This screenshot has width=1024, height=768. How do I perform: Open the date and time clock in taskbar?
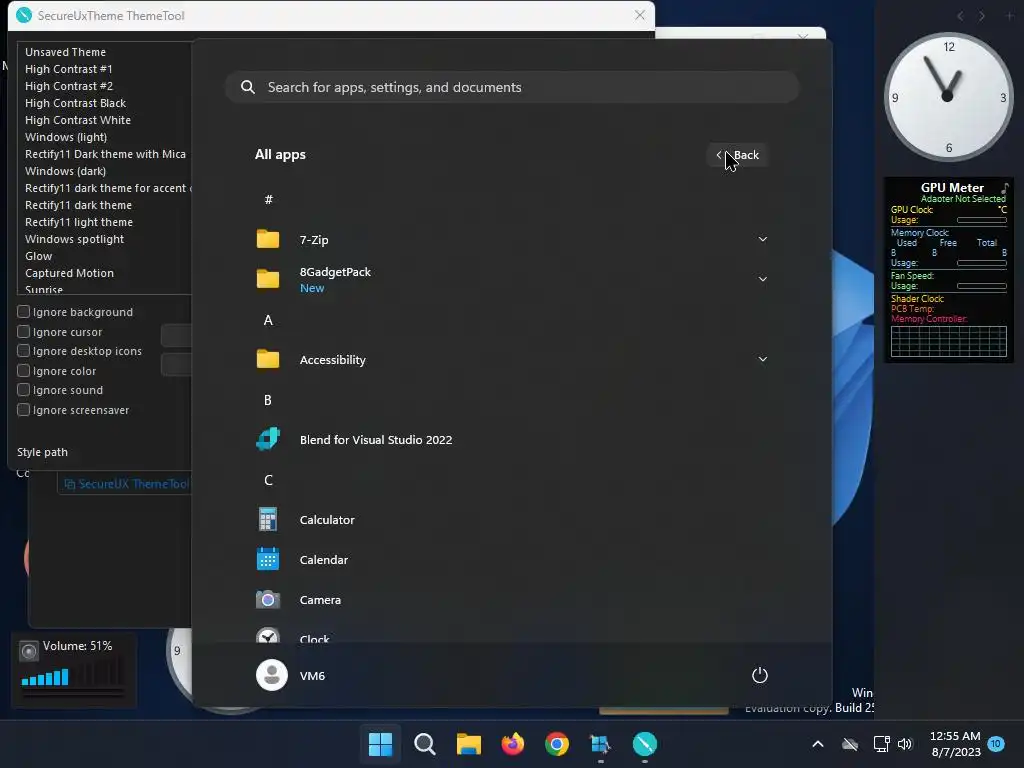(955, 744)
